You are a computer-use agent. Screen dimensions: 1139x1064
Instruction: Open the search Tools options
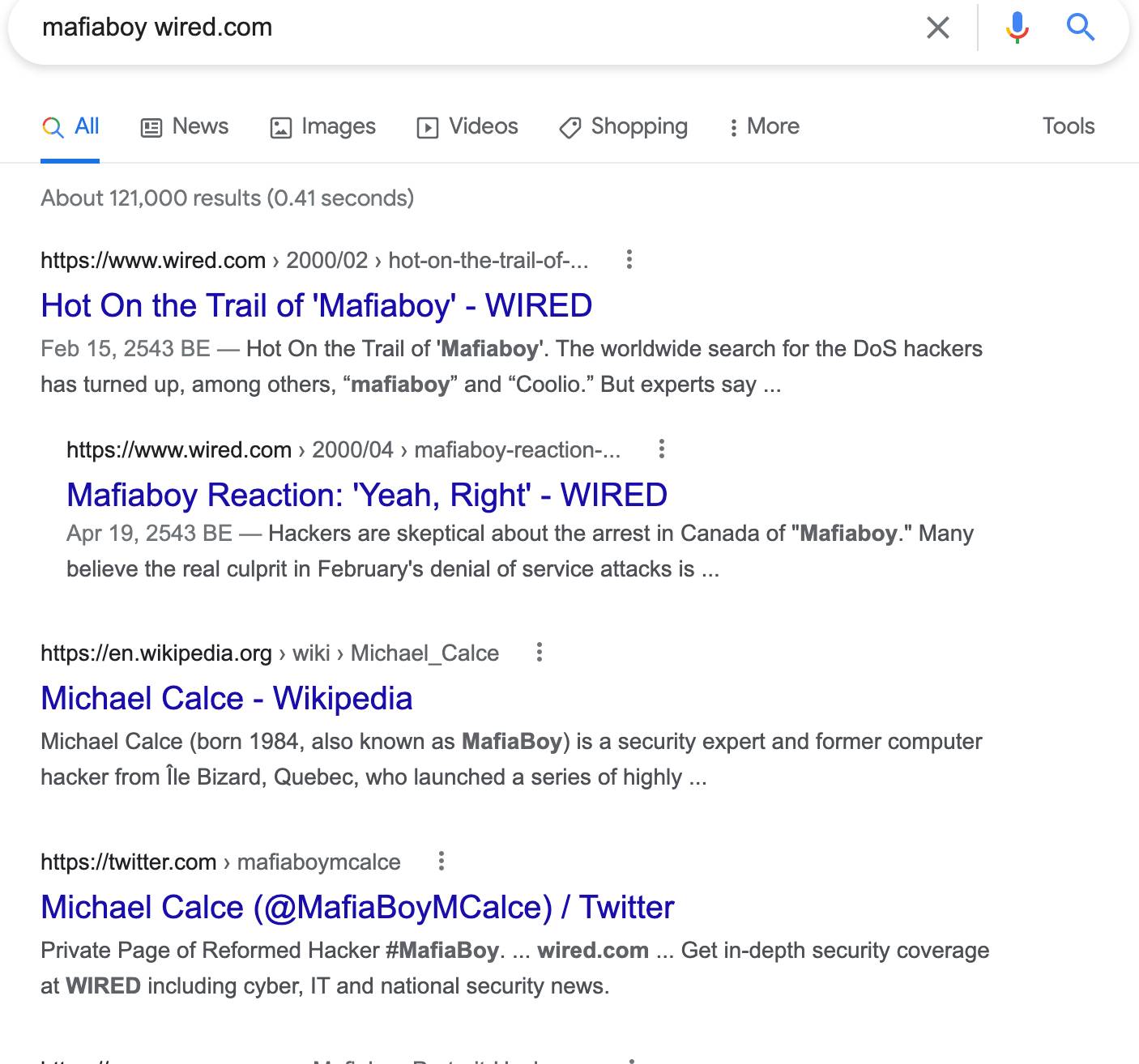pyautogui.click(x=1068, y=126)
